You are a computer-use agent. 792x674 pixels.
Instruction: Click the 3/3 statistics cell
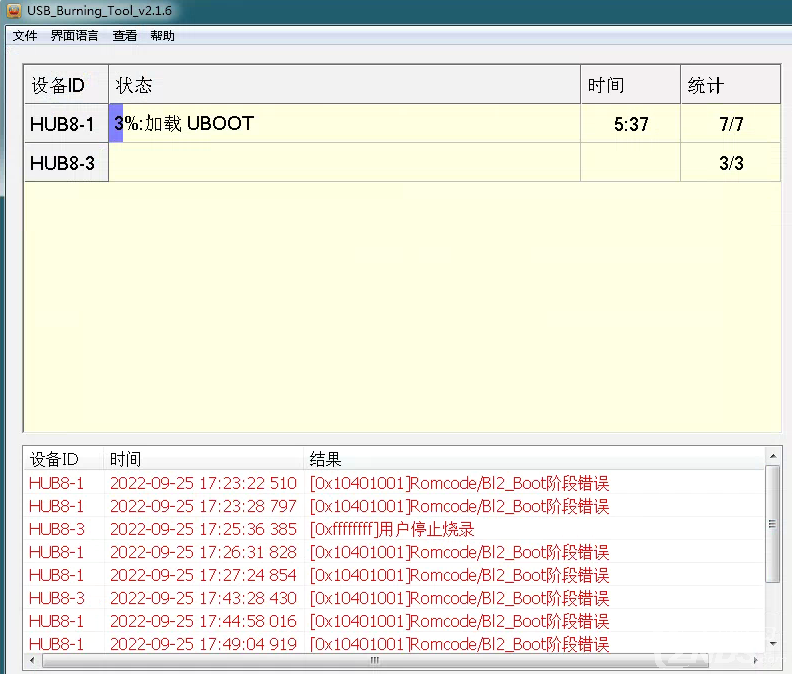(x=730, y=163)
